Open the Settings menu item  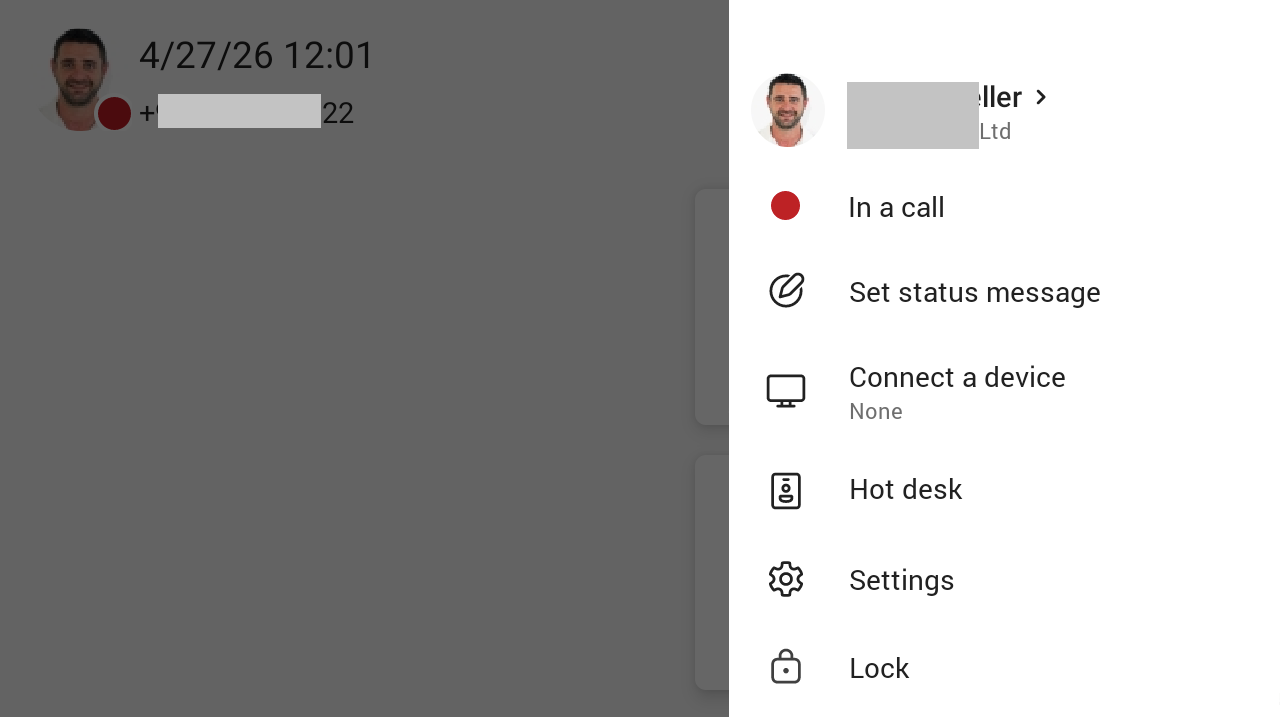1004,580
